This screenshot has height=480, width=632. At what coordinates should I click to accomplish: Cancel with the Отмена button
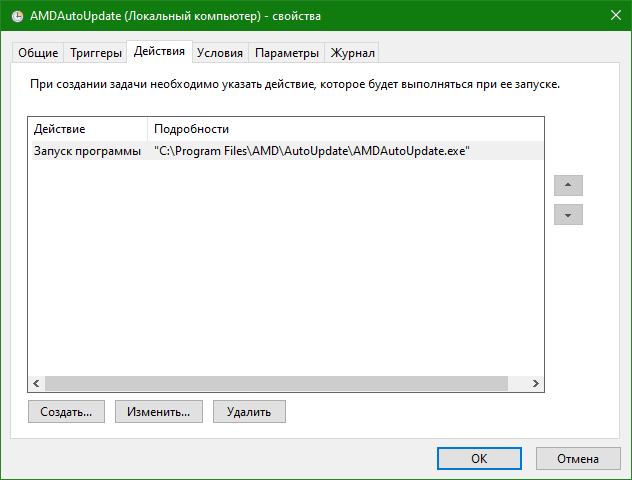pos(578,459)
